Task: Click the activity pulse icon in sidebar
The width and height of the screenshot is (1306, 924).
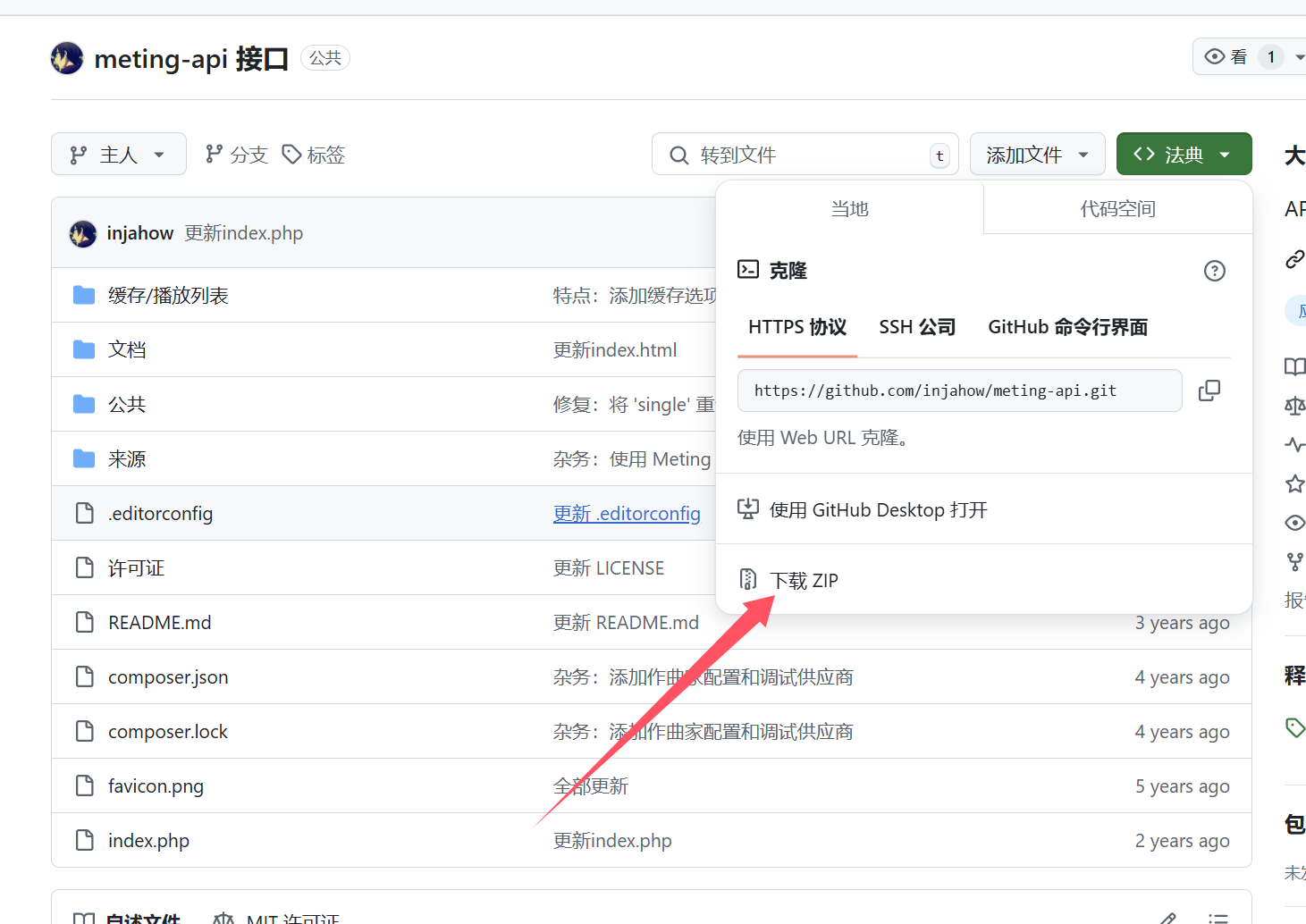Action: tap(1294, 444)
